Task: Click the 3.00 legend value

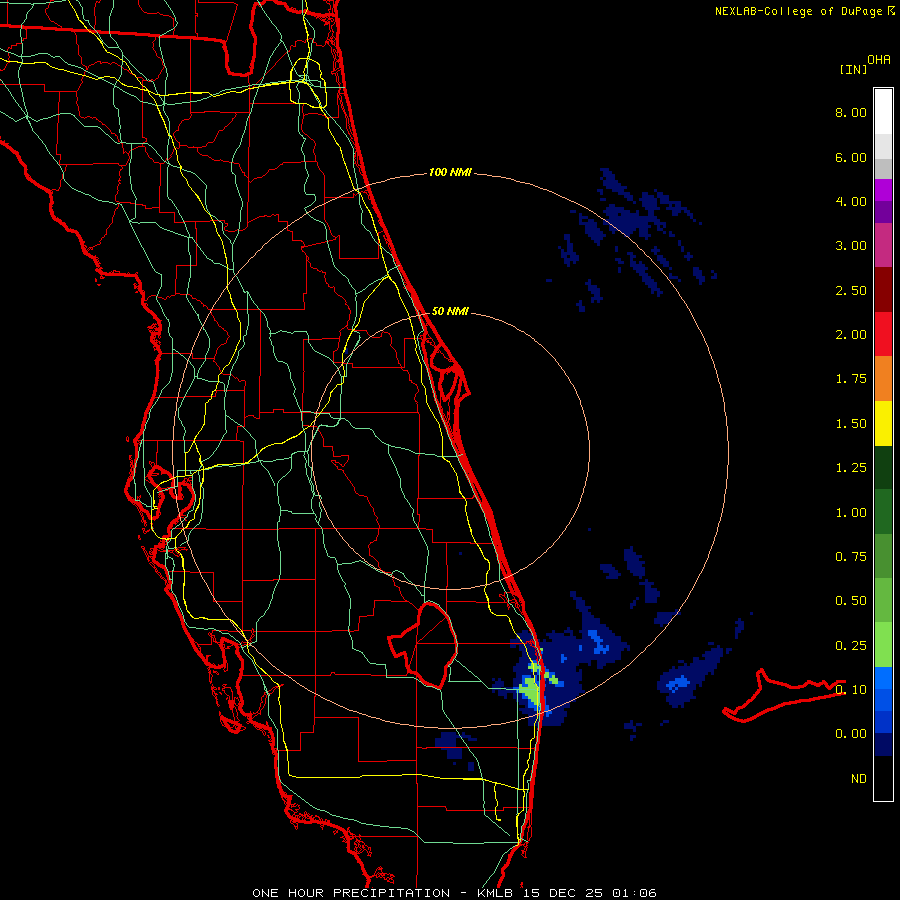Action: (x=851, y=246)
